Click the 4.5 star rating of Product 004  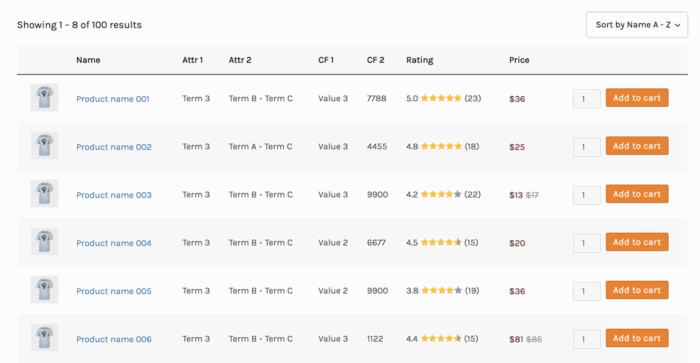(441, 242)
